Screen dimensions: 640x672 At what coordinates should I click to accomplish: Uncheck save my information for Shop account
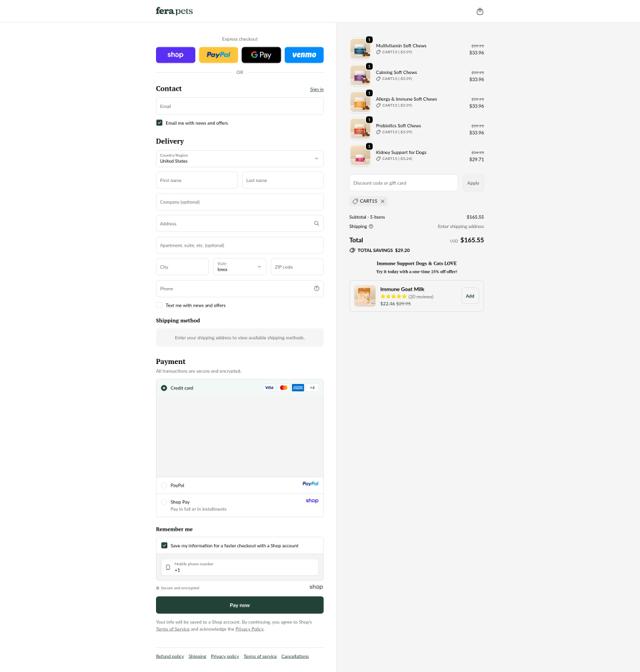pos(164,546)
